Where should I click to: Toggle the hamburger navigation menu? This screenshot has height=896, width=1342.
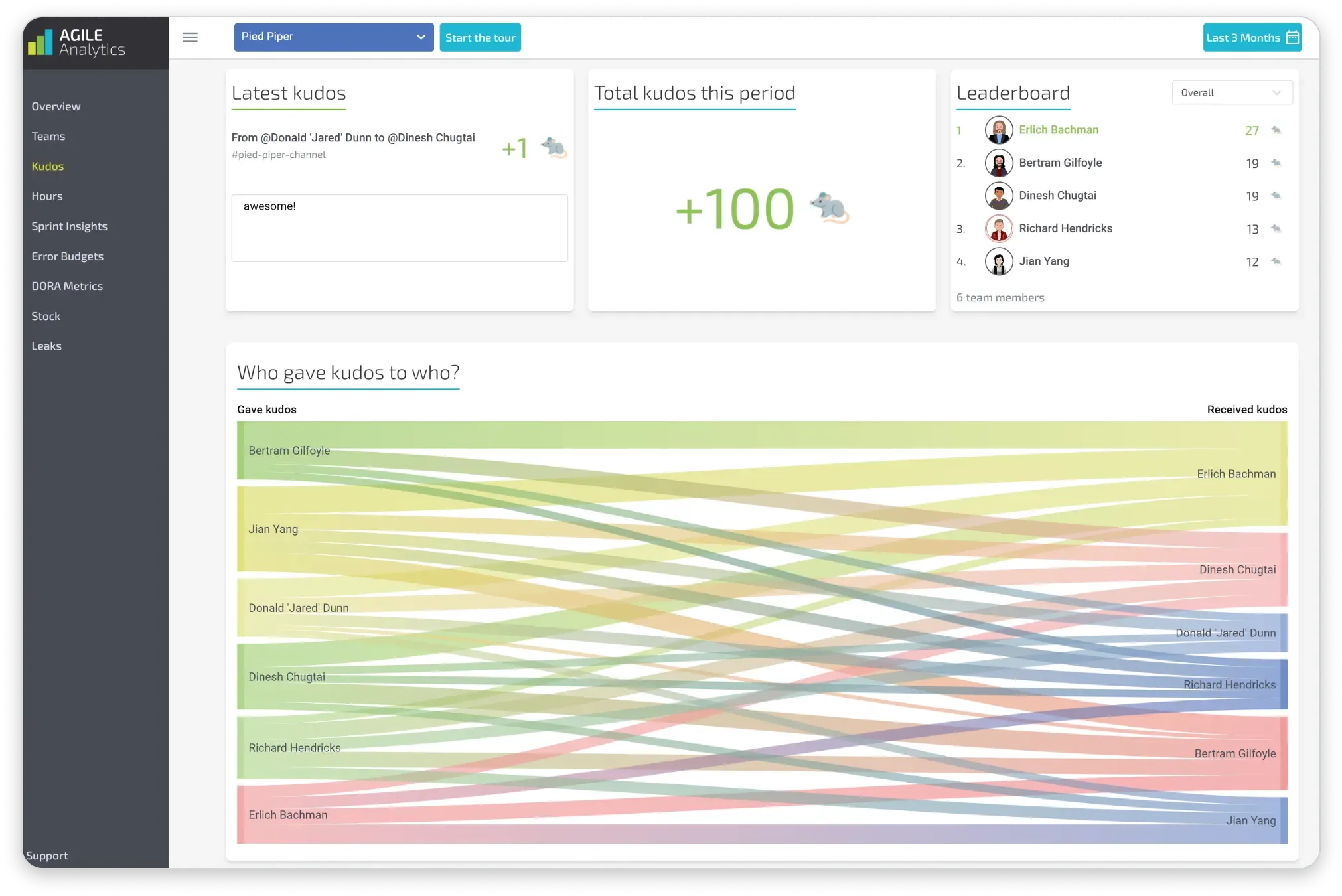point(190,37)
